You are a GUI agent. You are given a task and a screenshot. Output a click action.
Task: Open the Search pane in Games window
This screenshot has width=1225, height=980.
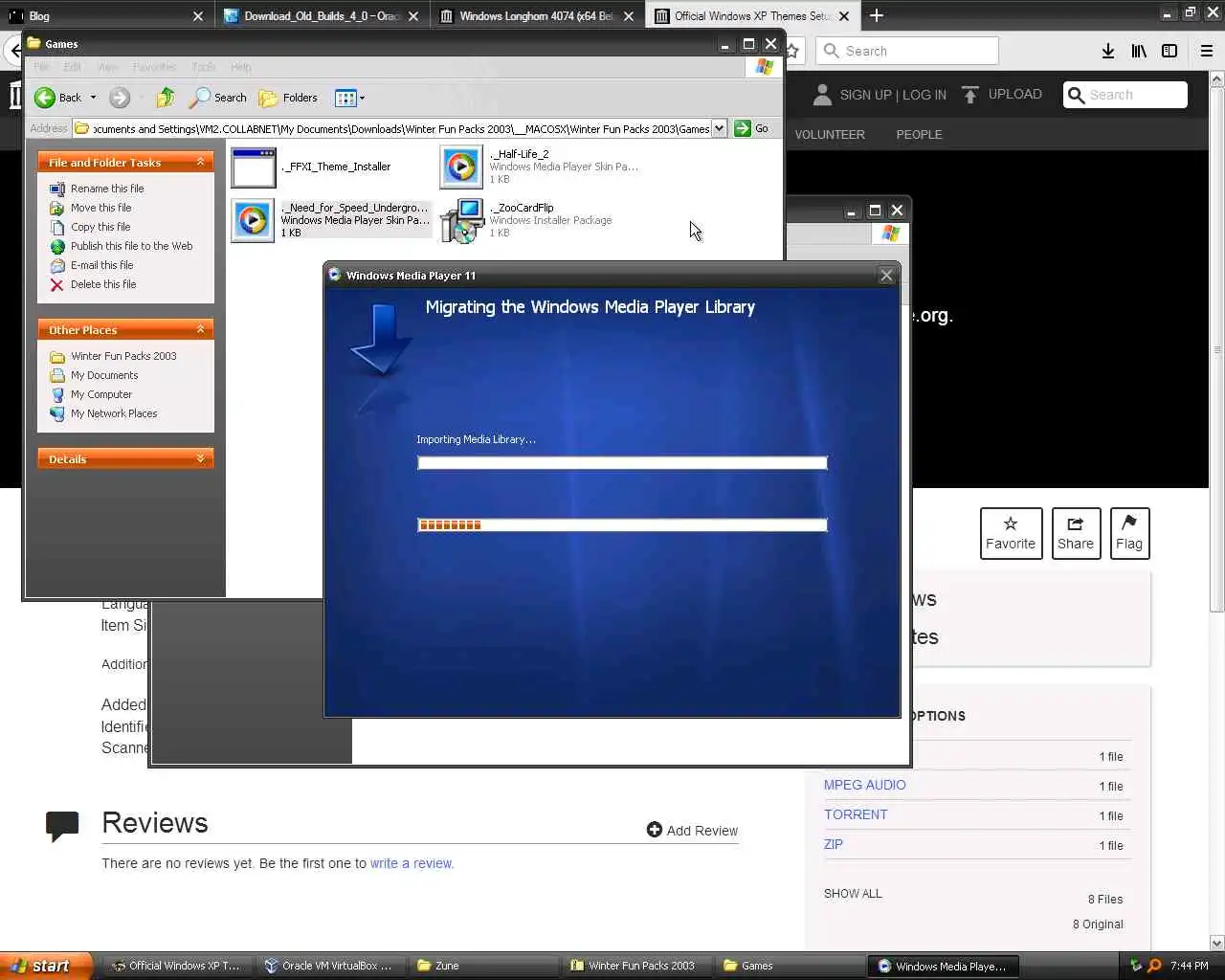[x=218, y=98]
